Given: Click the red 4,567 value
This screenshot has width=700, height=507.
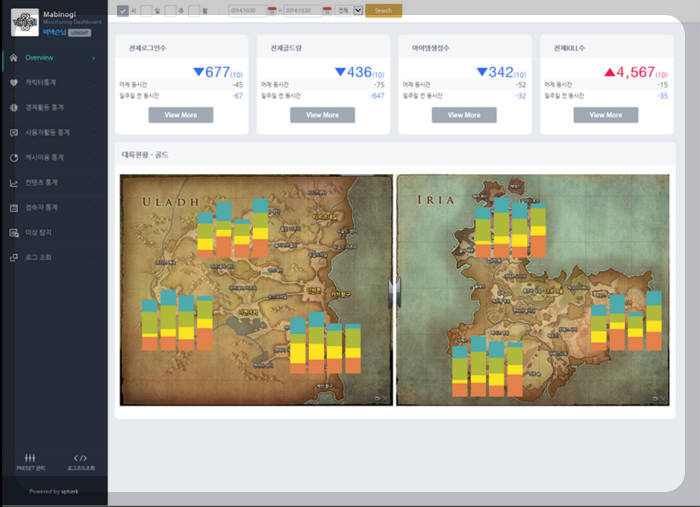Looking at the screenshot, I should [636, 72].
